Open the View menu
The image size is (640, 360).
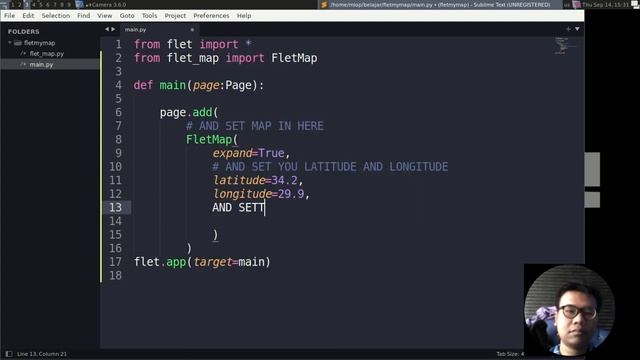coord(104,16)
